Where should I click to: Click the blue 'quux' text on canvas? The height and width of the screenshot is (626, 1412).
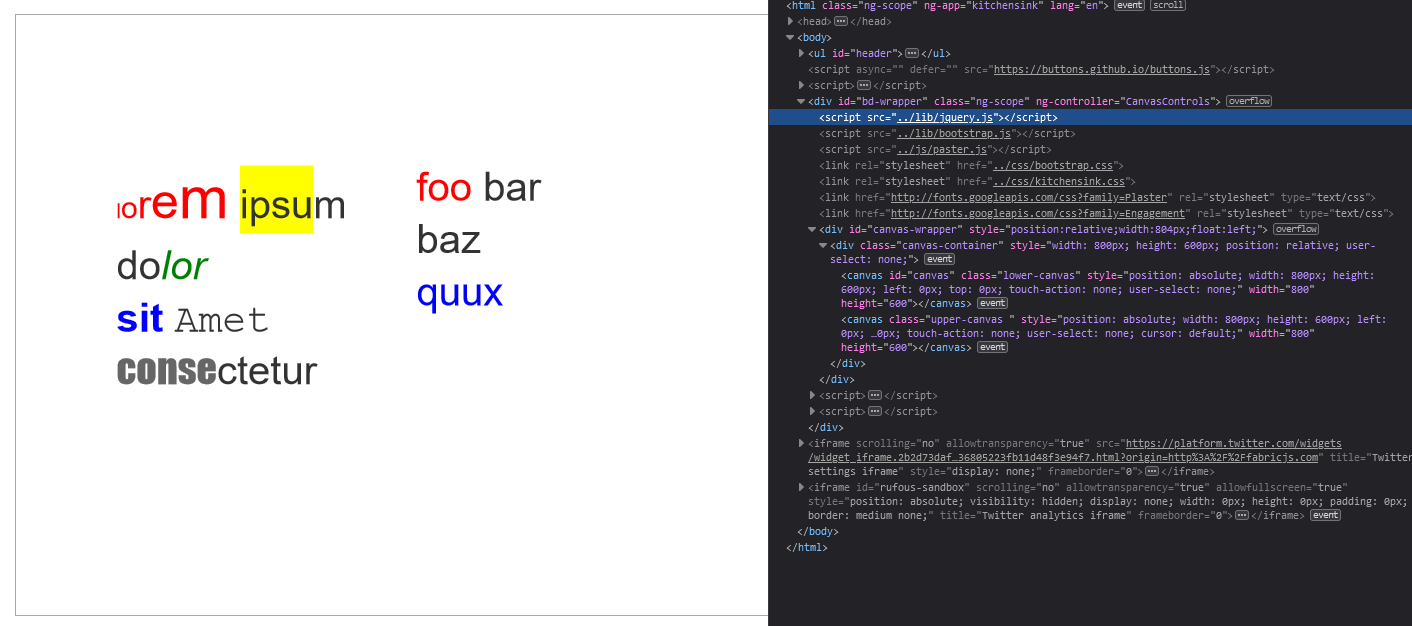click(460, 294)
